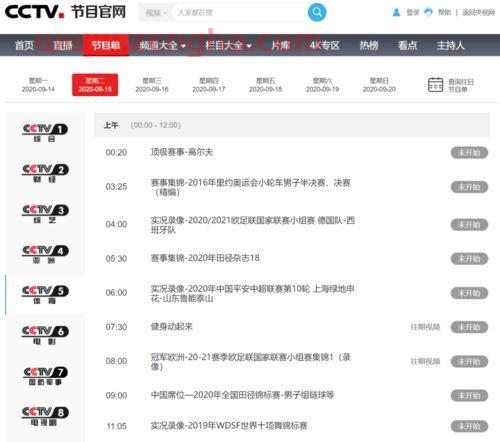
Task: Click the CCTV 节目官网 logo
Action: coord(65,12)
